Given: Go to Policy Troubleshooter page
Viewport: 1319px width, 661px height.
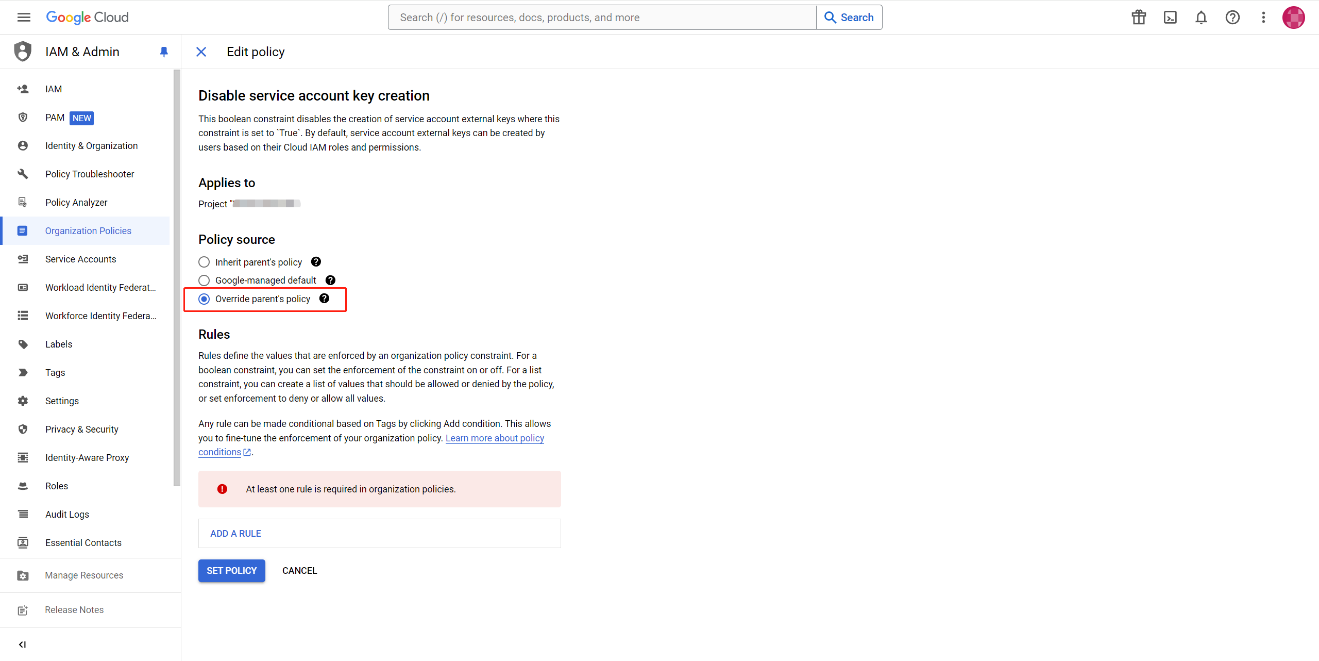Looking at the screenshot, I should pyautogui.click(x=89, y=174).
